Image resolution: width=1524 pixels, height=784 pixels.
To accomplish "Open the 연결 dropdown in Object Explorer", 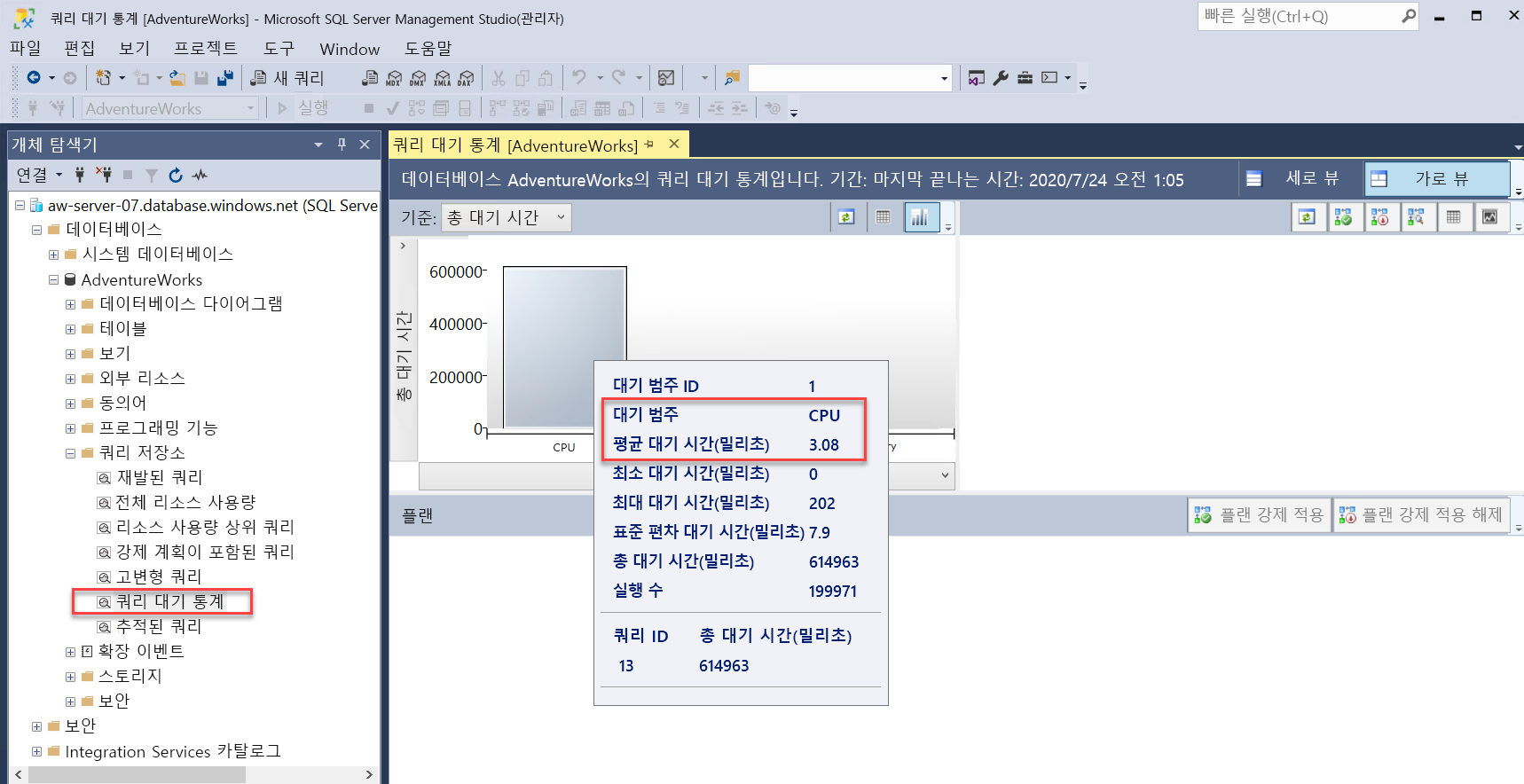I will click(x=39, y=175).
